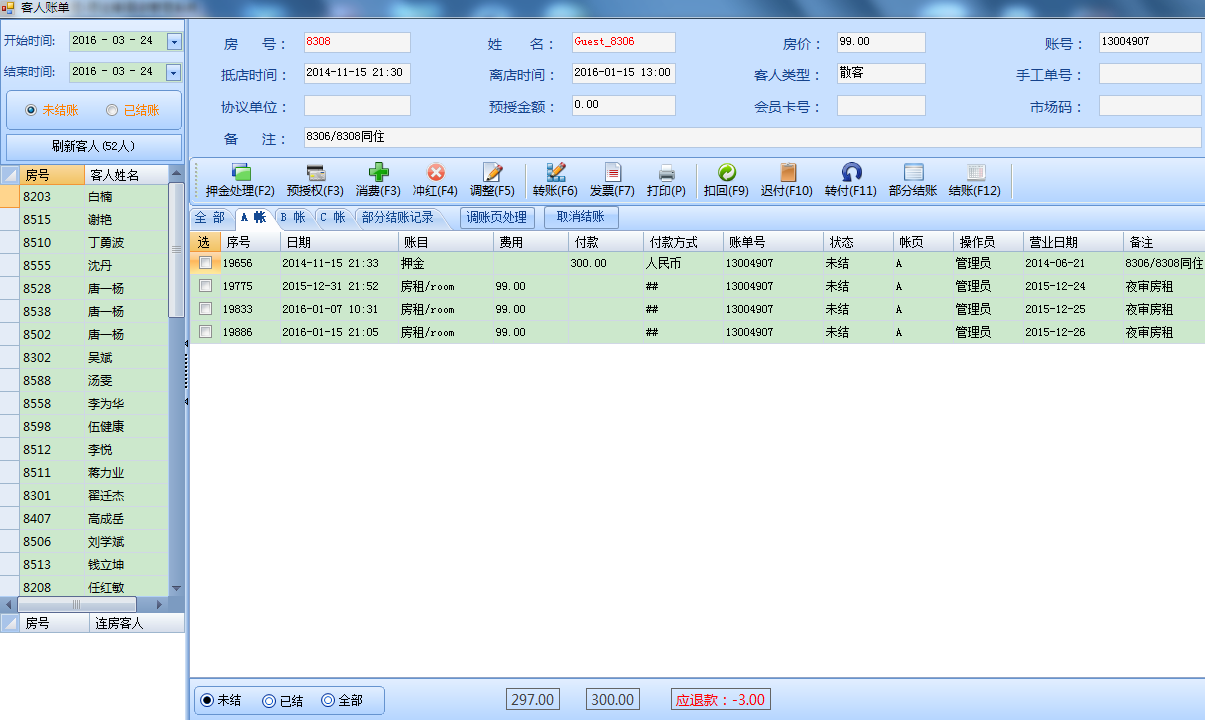Choose the 全部 filter at bottom
This screenshot has height=720, width=1205.
click(342, 701)
